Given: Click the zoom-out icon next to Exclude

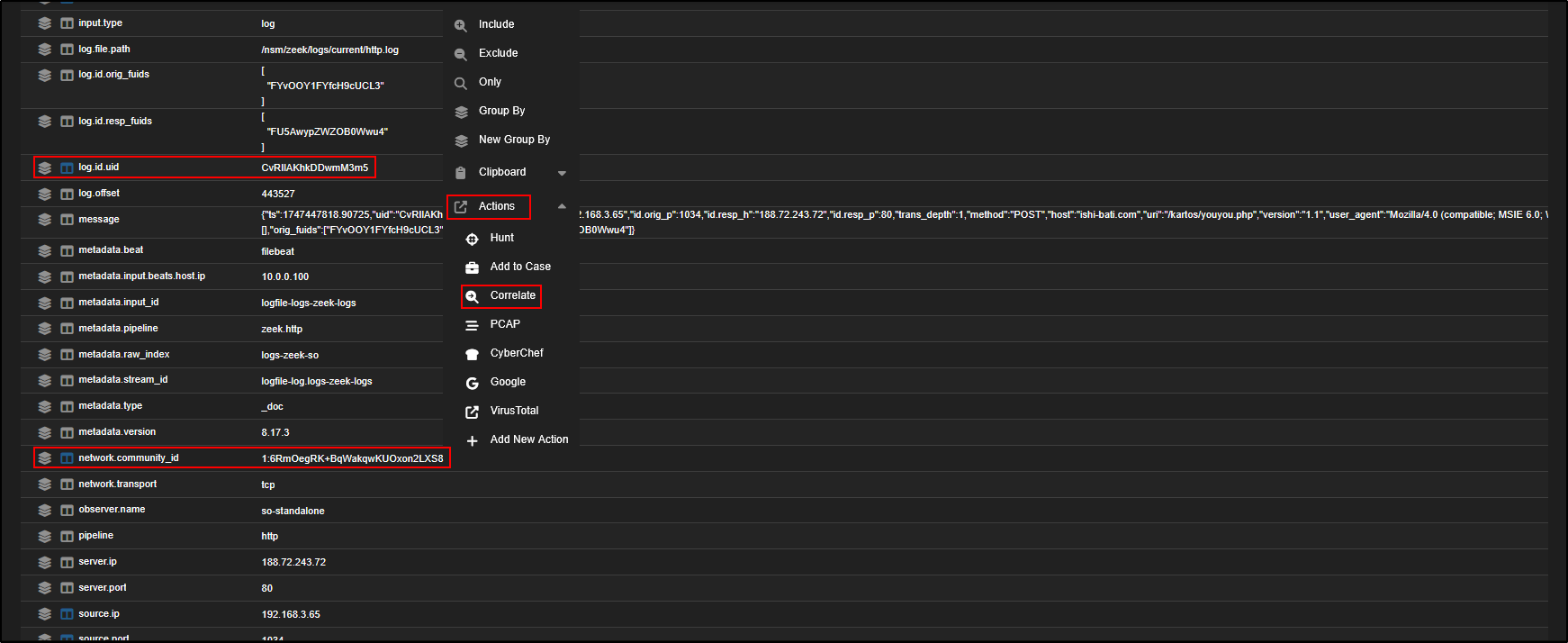Looking at the screenshot, I should [461, 54].
